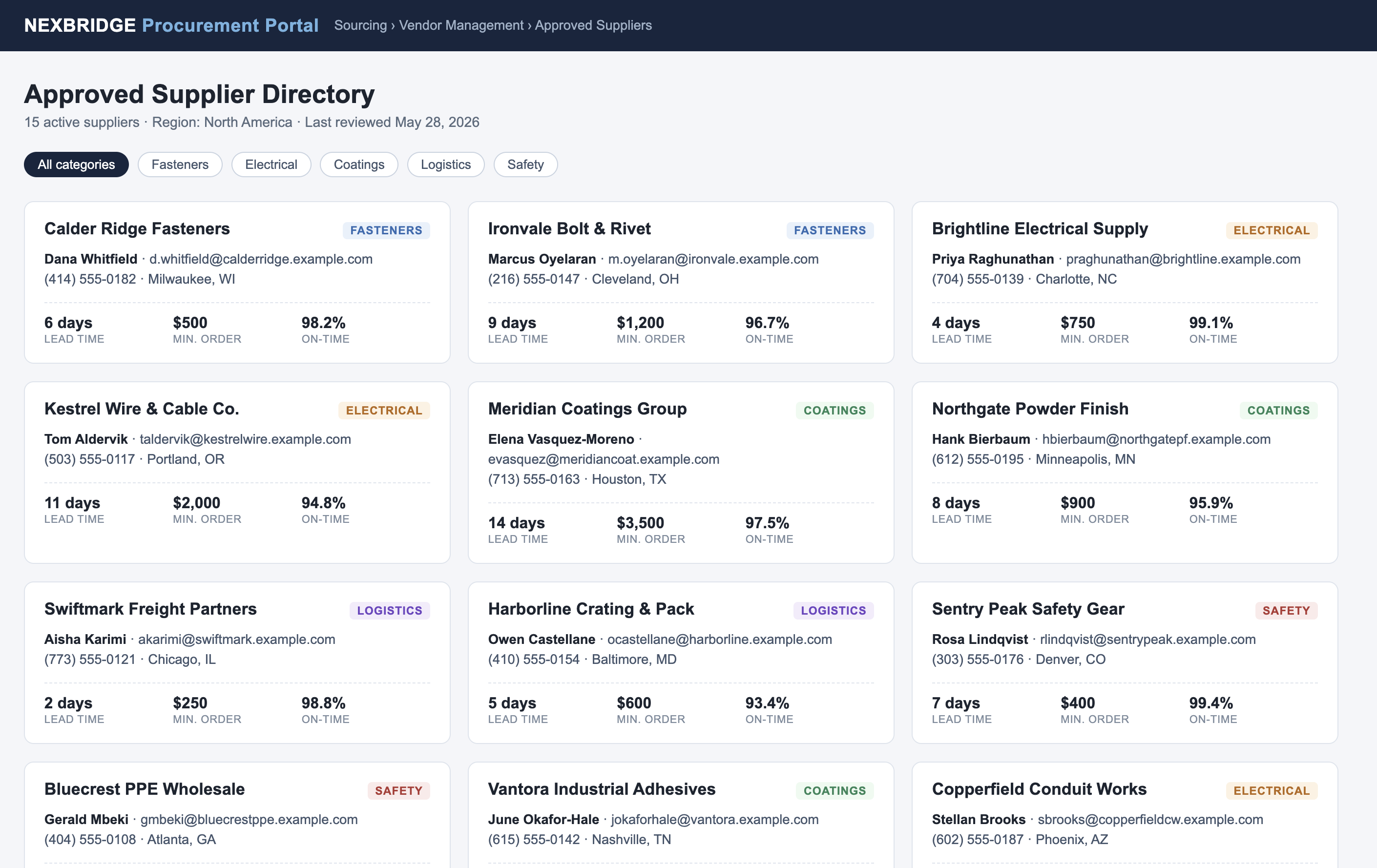Click Meridian's $3,500 minimum order value

[640, 523]
